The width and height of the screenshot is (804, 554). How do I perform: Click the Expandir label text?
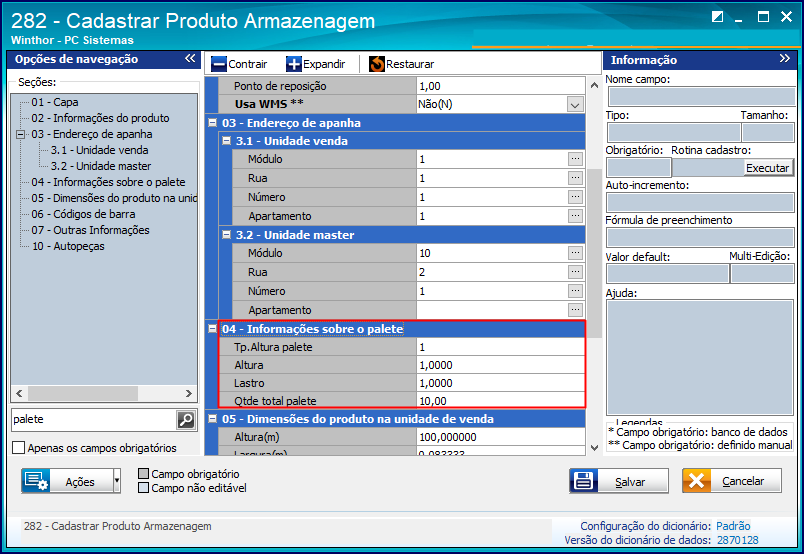tap(324, 64)
